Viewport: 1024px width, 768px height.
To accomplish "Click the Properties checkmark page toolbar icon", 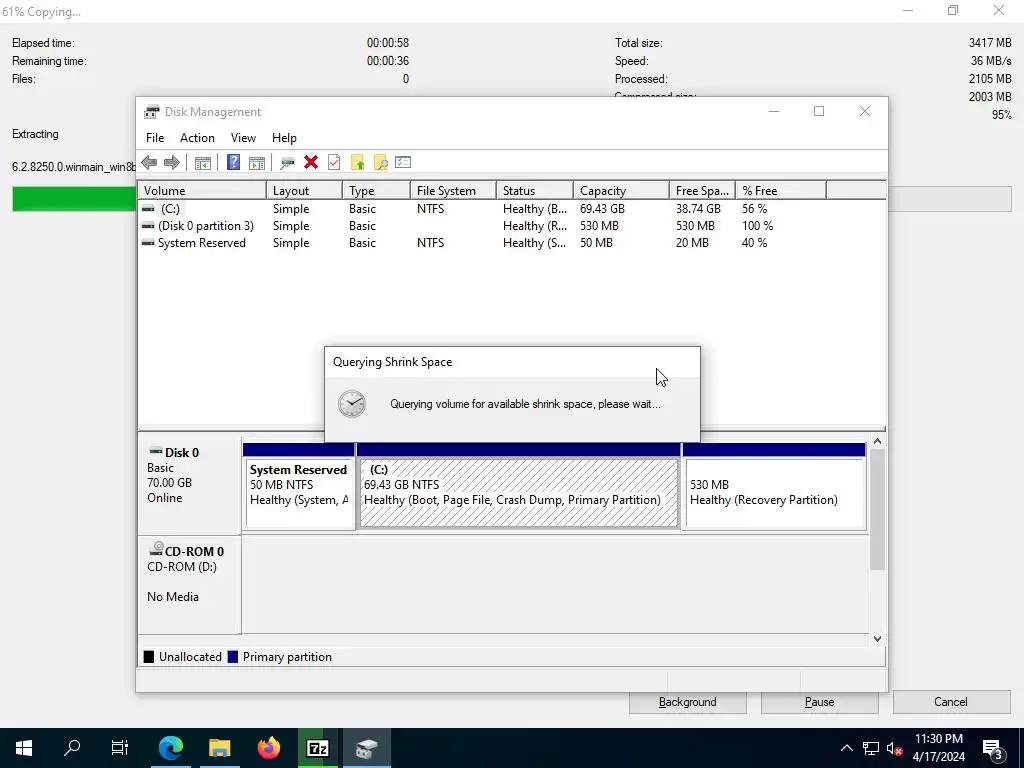I will pyautogui.click(x=334, y=163).
